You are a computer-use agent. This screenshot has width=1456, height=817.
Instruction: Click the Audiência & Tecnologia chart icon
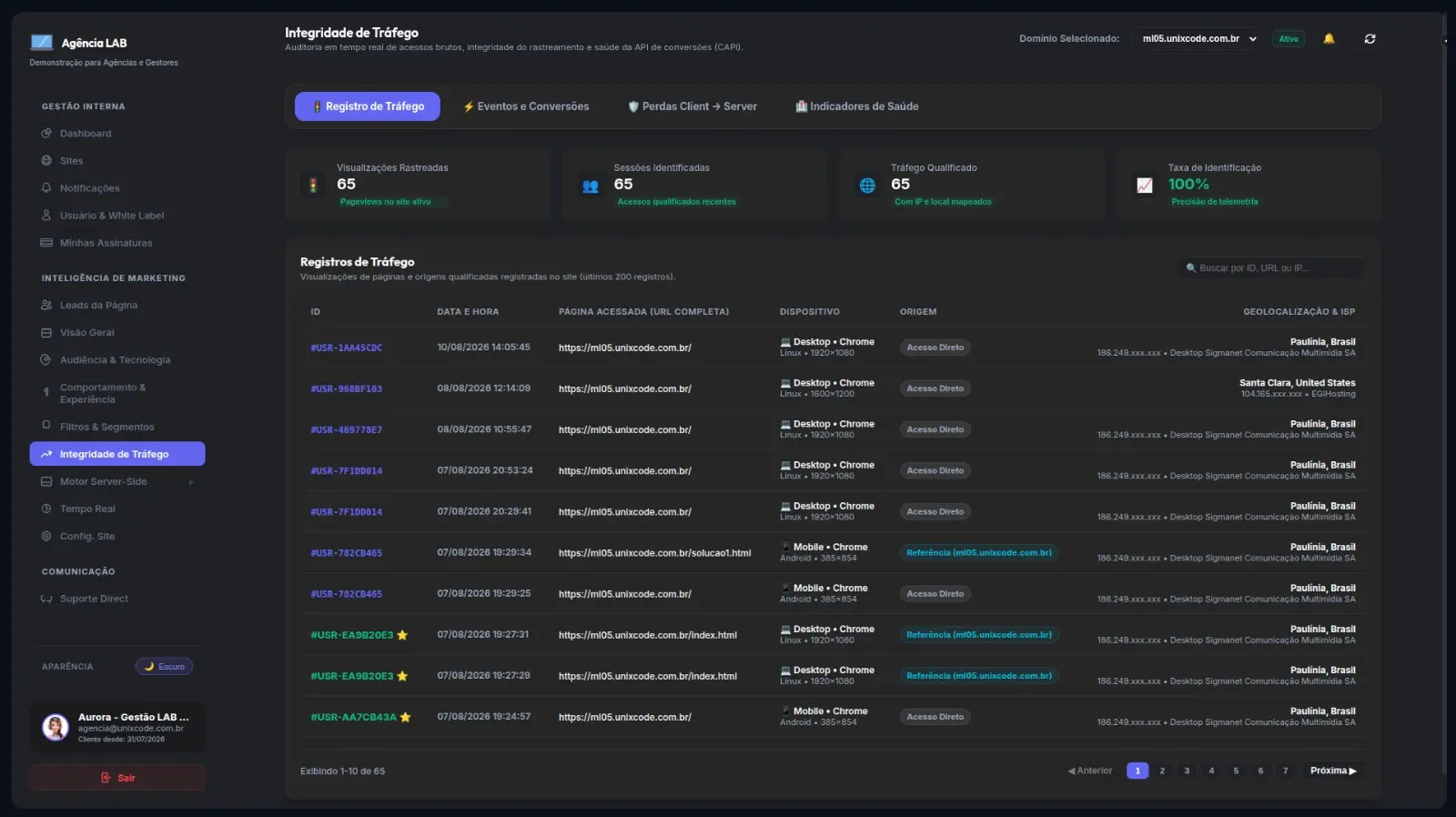tap(46, 360)
